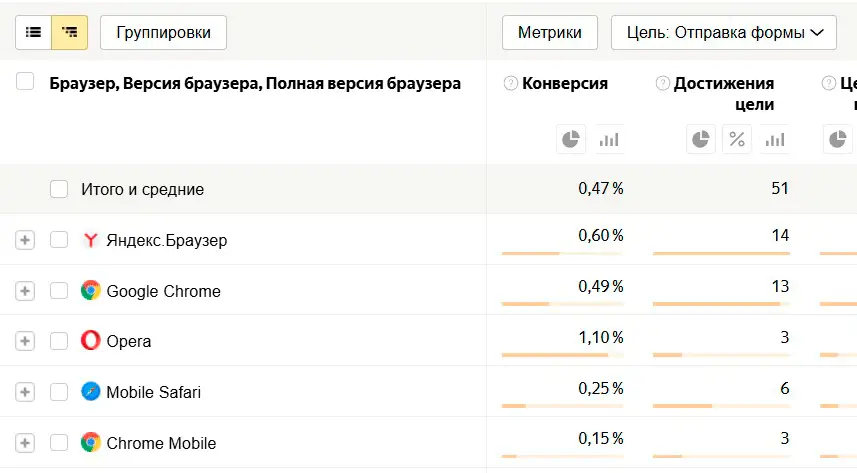Open the Конверсия help question icon
The width and height of the screenshot is (857, 473).
pos(511,84)
